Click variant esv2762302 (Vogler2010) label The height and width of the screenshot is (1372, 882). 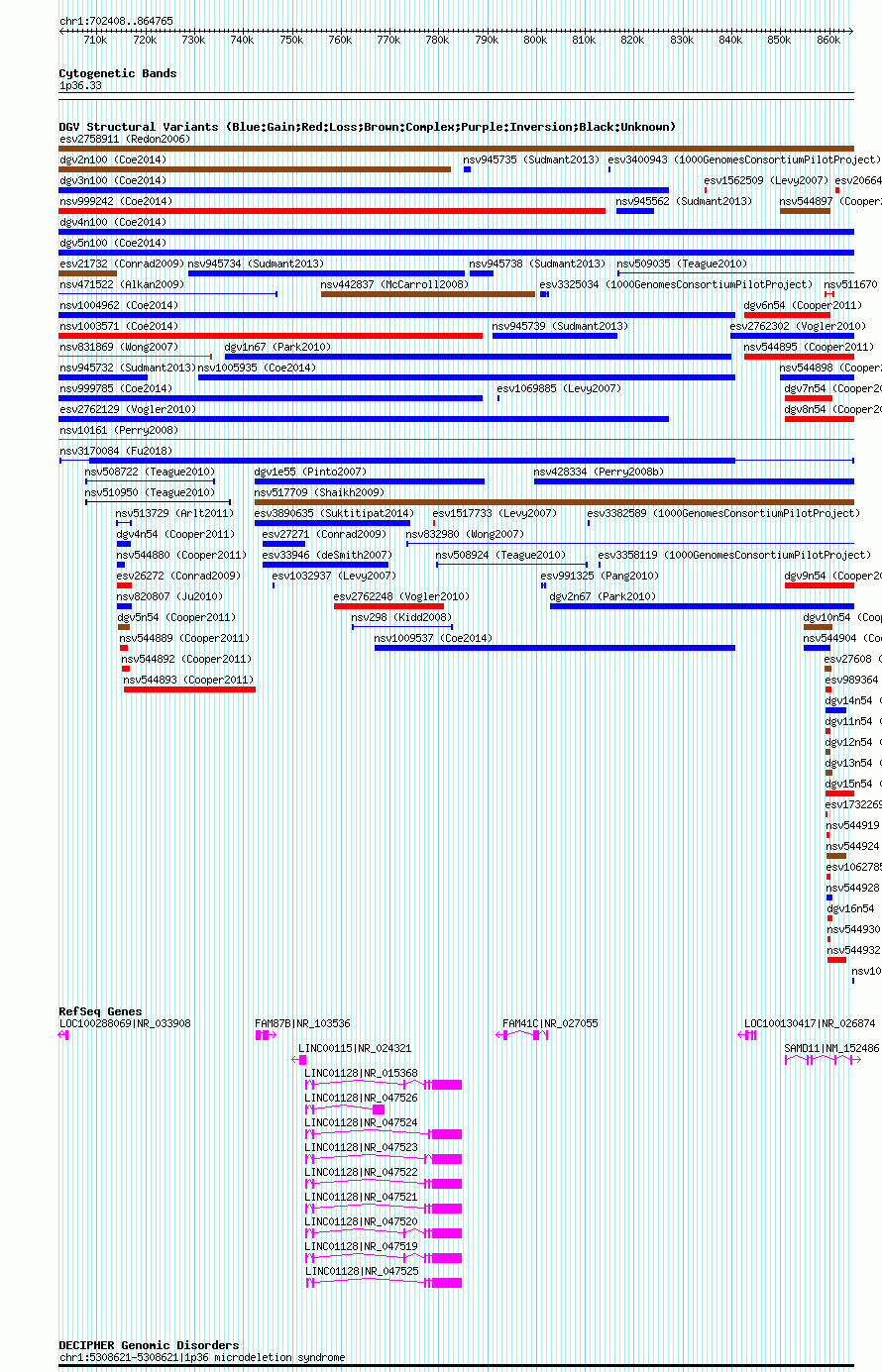tap(798, 327)
